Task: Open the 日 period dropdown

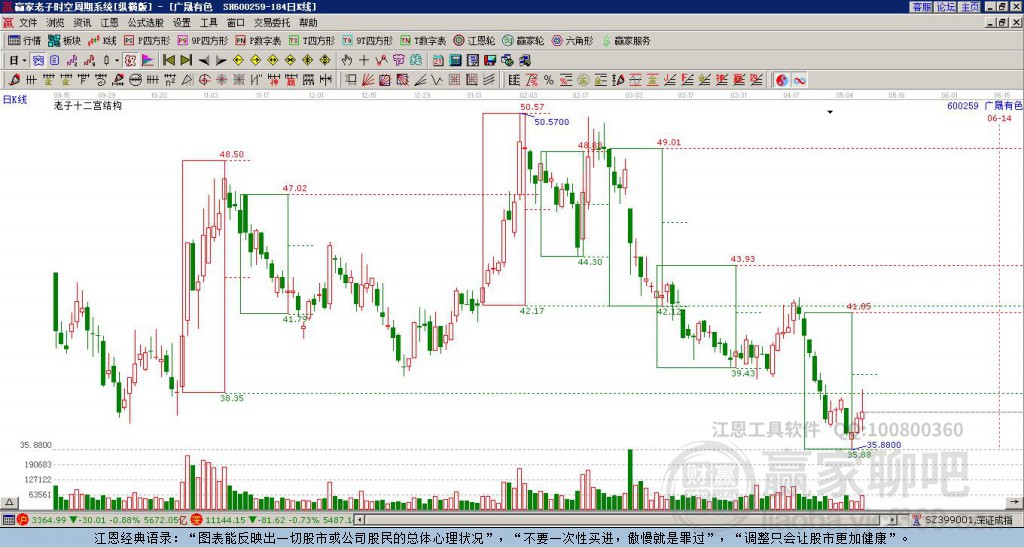Action: click(x=17, y=60)
